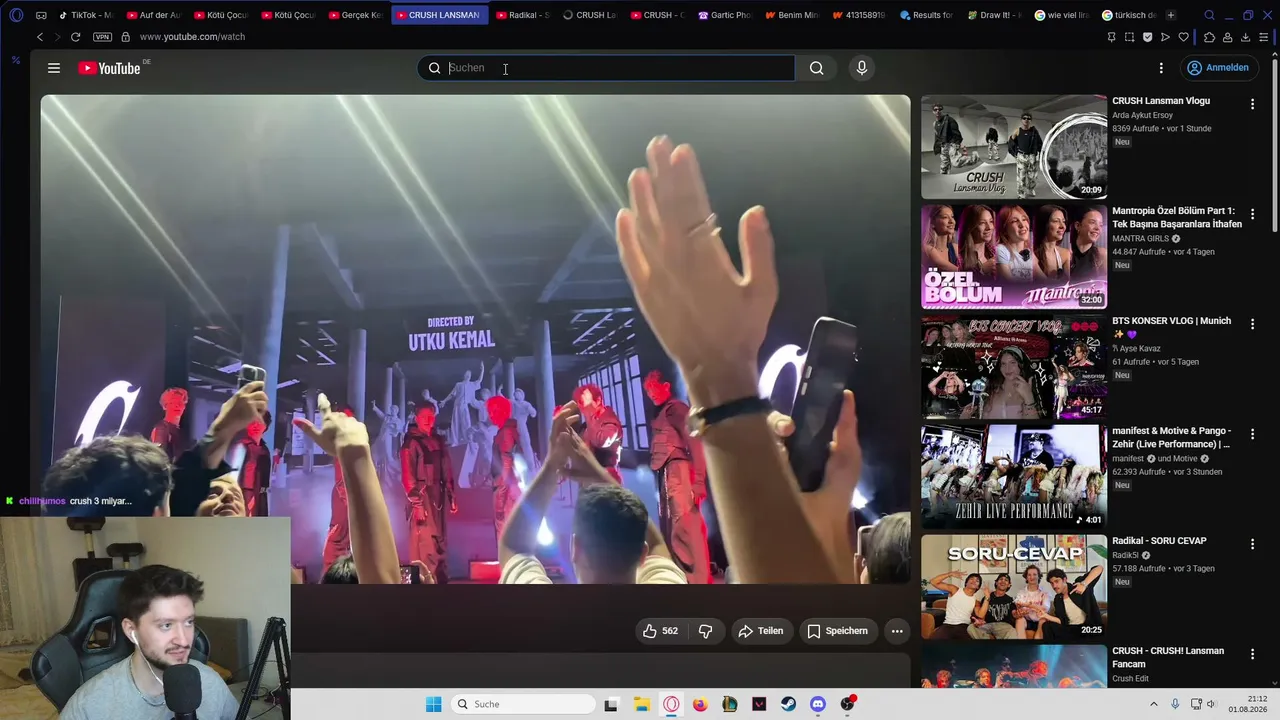The height and width of the screenshot is (720, 1280).
Task: Open taskbar volume speaker icon
Action: point(1210,704)
